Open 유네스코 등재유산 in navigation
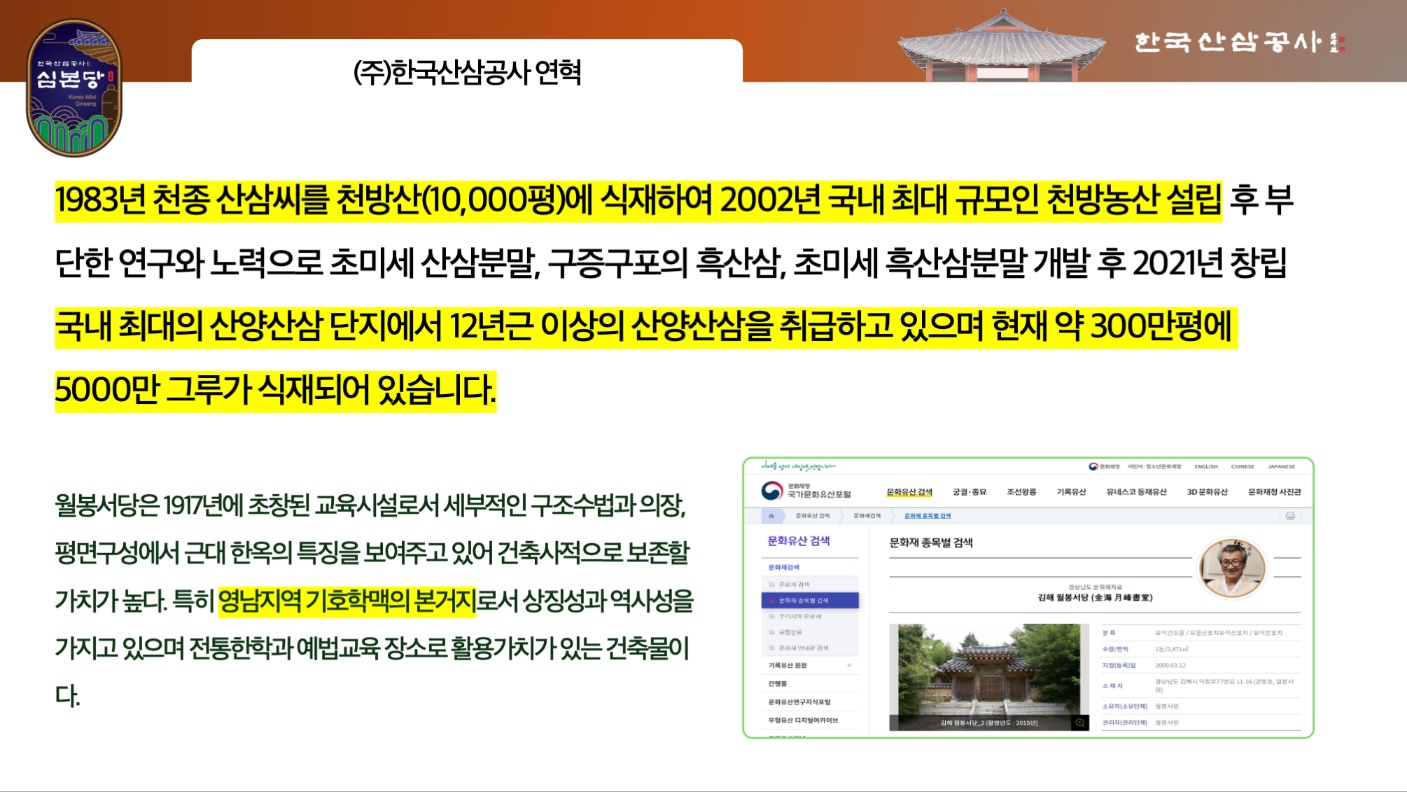This screenshot has width=1407, height=792. click(x=1136, y=492)
